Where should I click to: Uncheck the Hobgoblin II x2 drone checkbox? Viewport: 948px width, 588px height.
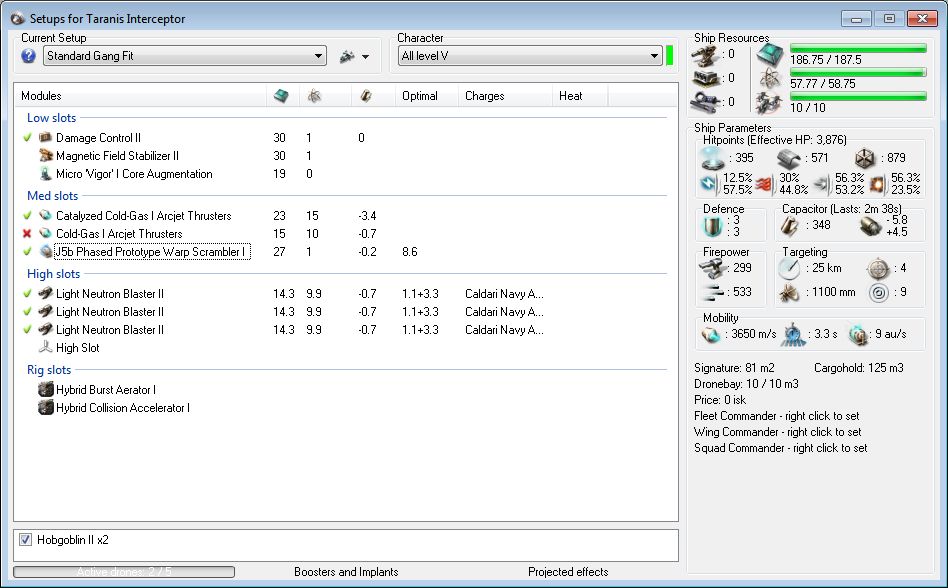26,540
